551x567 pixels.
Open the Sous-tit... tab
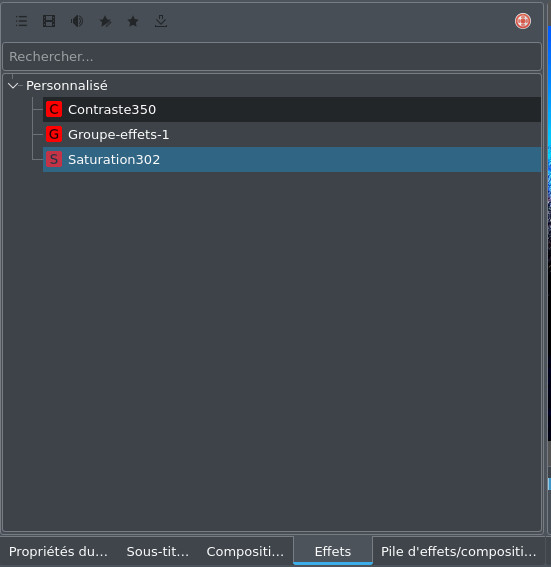tap(158, 551)
